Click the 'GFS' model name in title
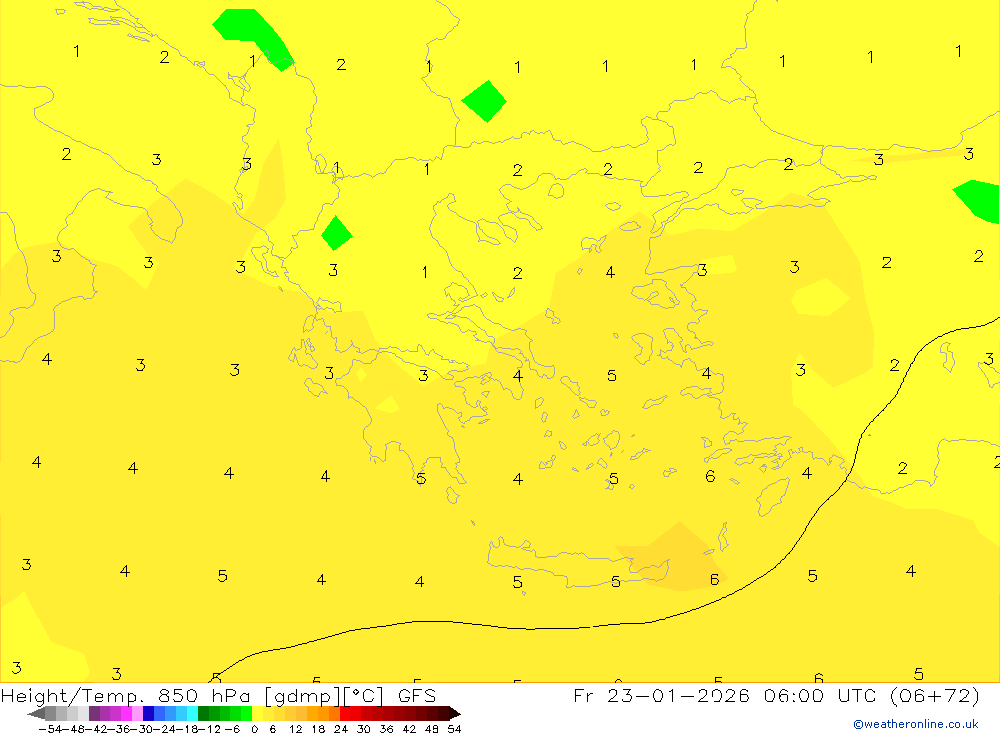 (x=417, y=695)
